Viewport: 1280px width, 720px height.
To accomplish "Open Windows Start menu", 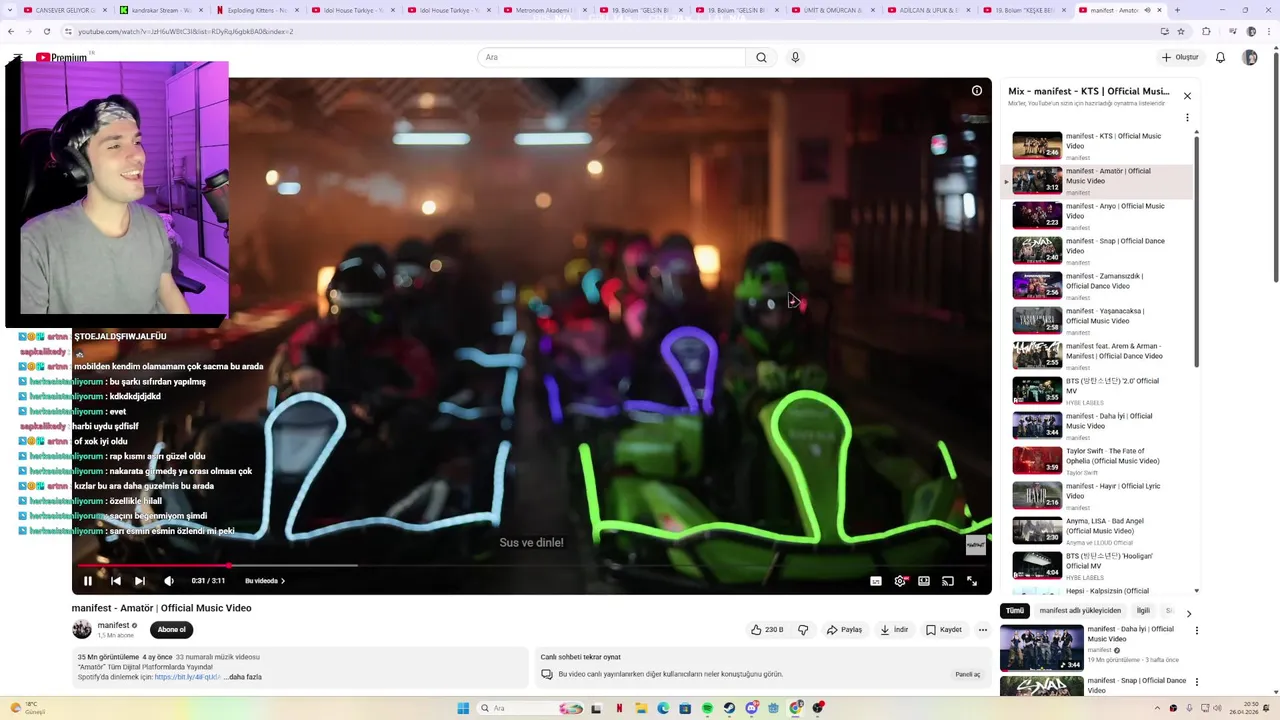I will click(463, 708).
